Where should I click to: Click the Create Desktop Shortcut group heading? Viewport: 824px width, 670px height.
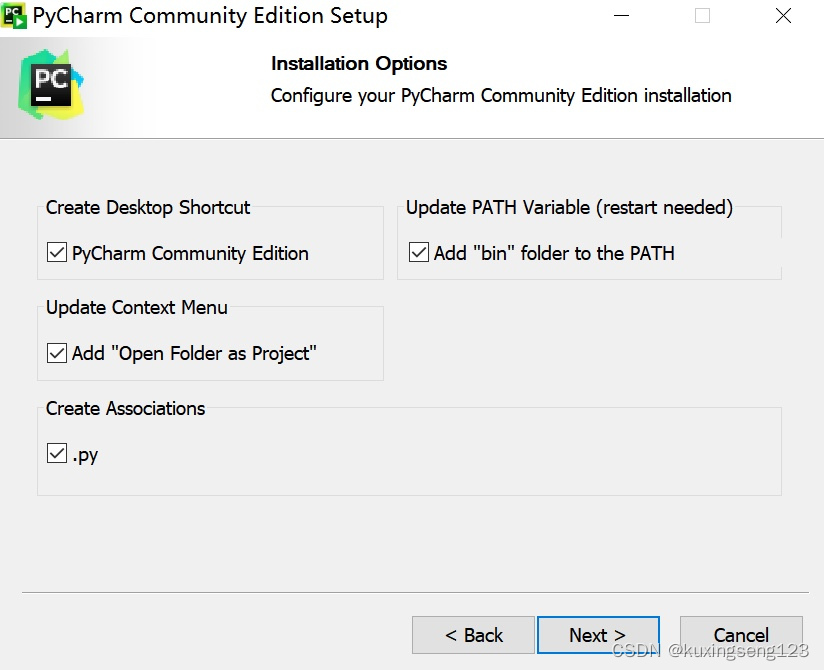(147, 207)
